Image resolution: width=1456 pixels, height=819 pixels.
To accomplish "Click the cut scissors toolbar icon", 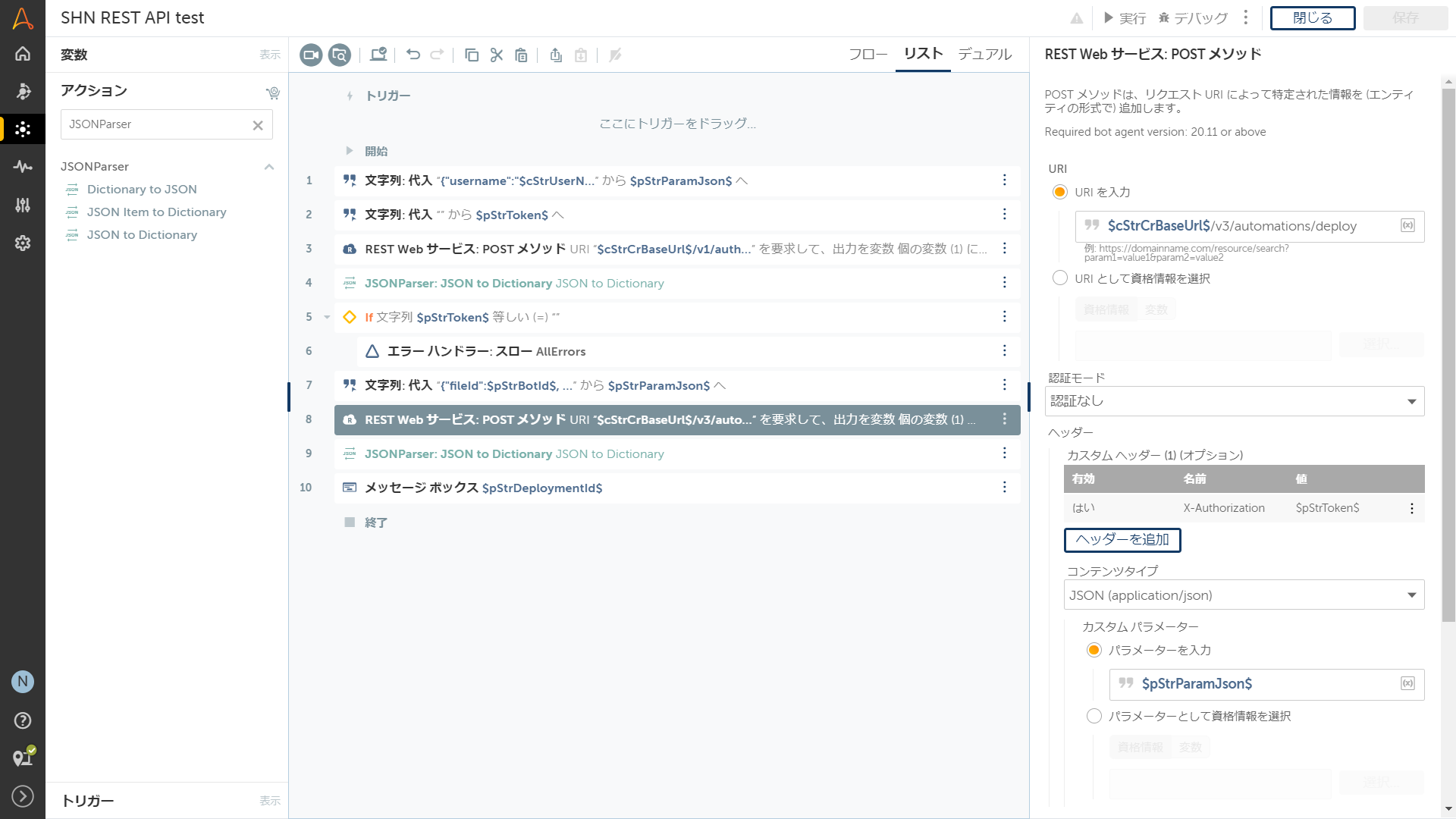I will pyautogui.click(x=497, y=55).
